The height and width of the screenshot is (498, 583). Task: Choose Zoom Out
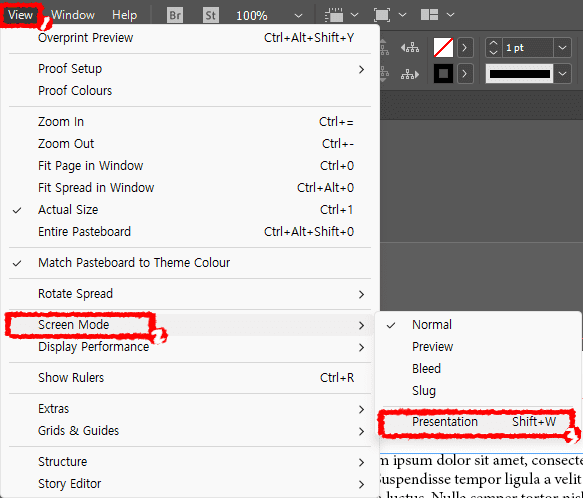(x=190, y=144)
